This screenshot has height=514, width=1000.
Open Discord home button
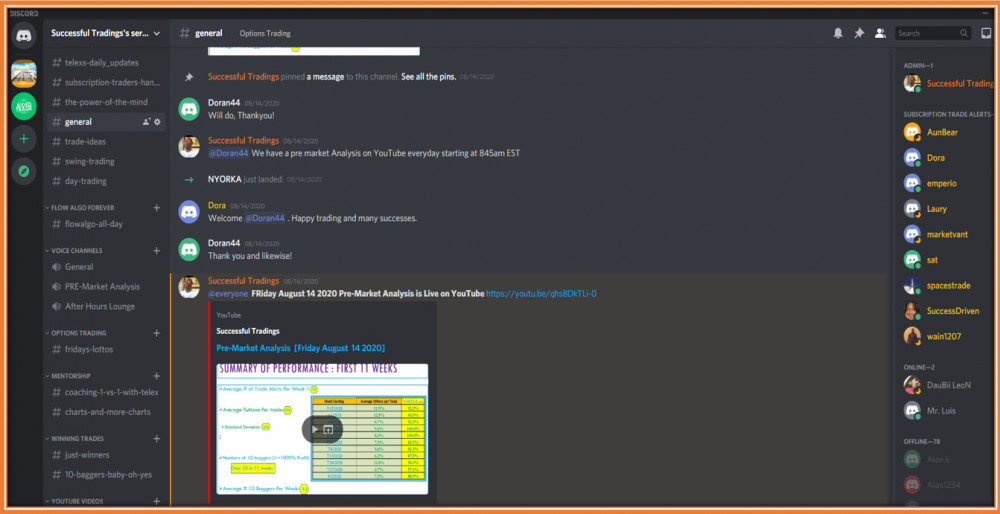(24, 36)
